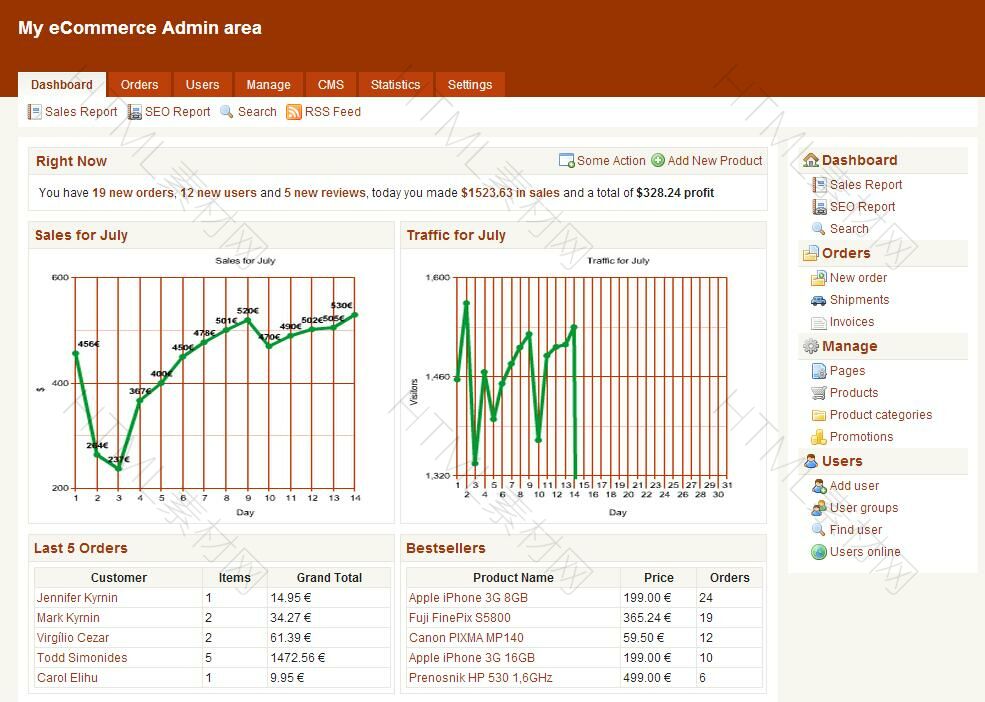Switch to the Orders tab
This screenshot has height=702, width=985.
(x=140, y=85)
